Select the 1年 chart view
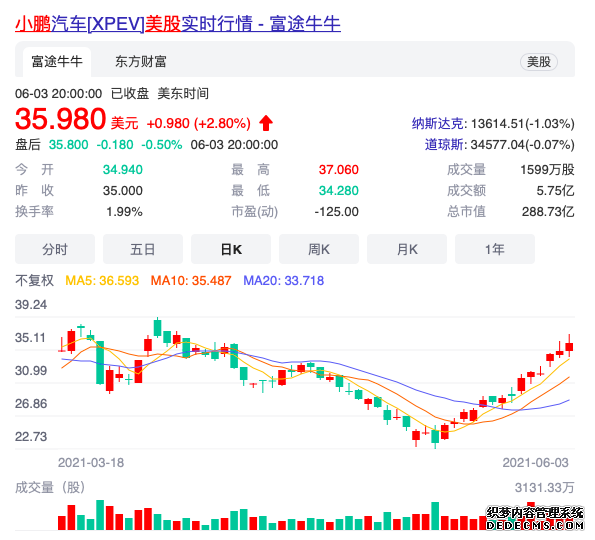 pyautogui.click(x=495, y=249)
